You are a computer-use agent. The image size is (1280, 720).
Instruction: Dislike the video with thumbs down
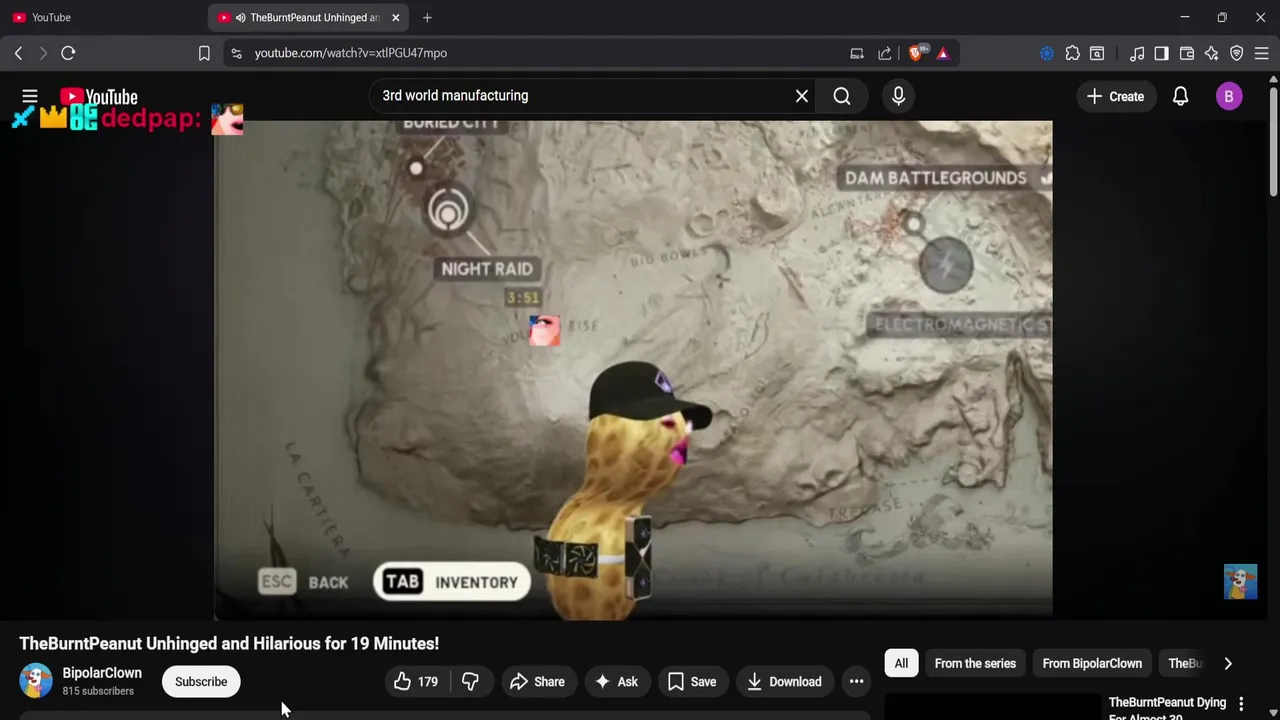click(470, 682)
